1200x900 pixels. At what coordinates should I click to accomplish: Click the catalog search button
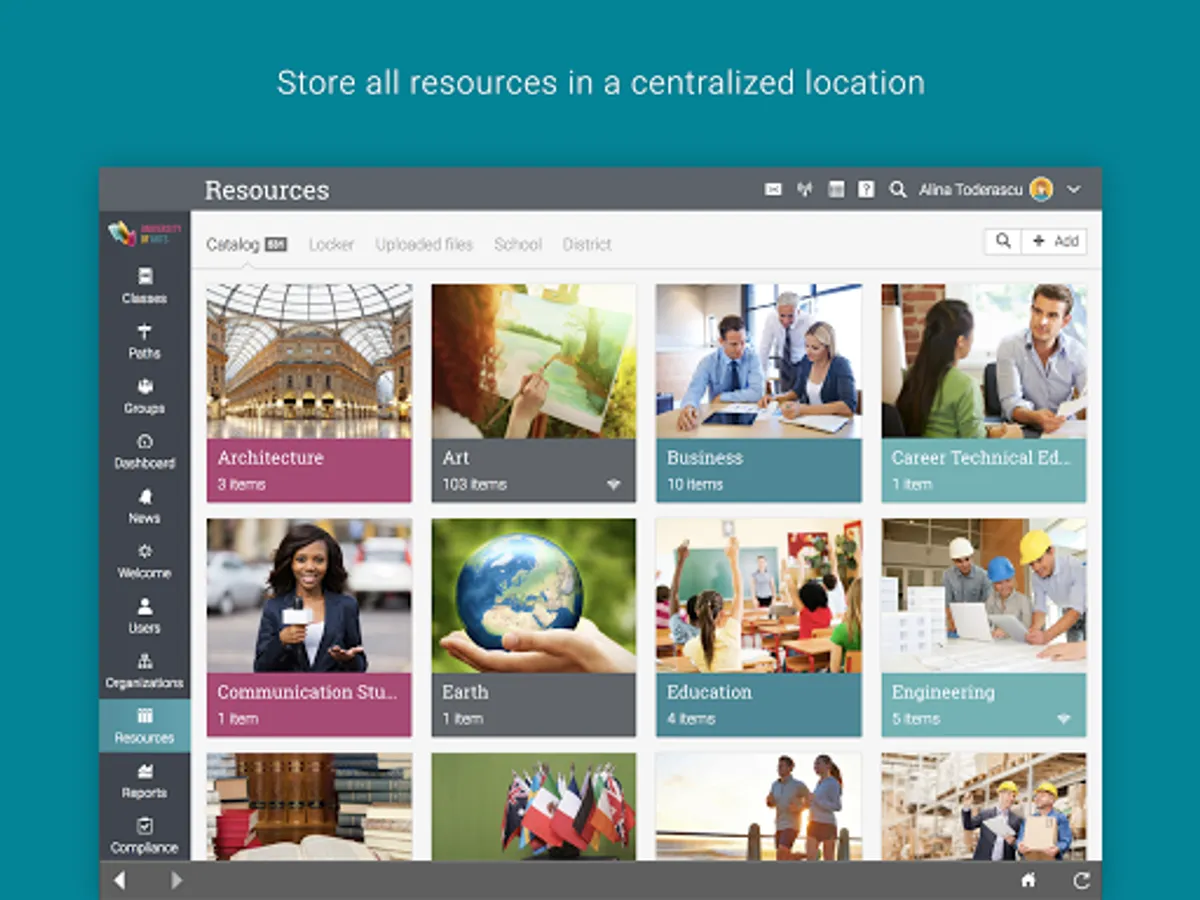[1003, 241]
